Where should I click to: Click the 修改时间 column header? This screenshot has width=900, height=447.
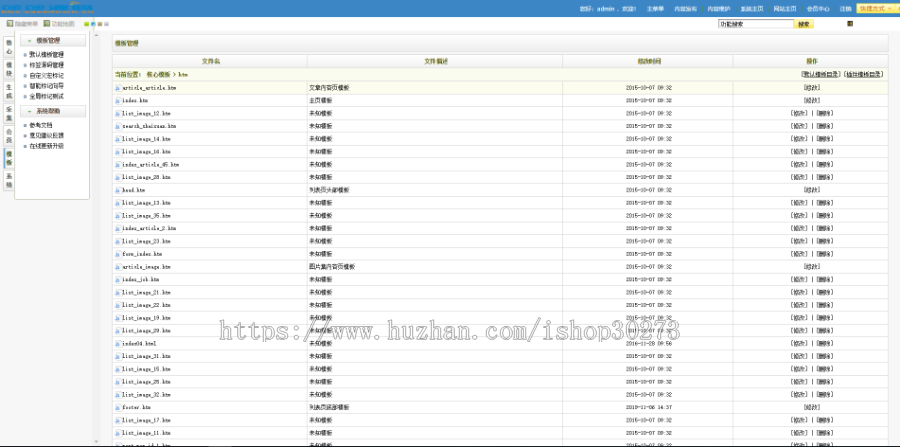click(649, 61)
